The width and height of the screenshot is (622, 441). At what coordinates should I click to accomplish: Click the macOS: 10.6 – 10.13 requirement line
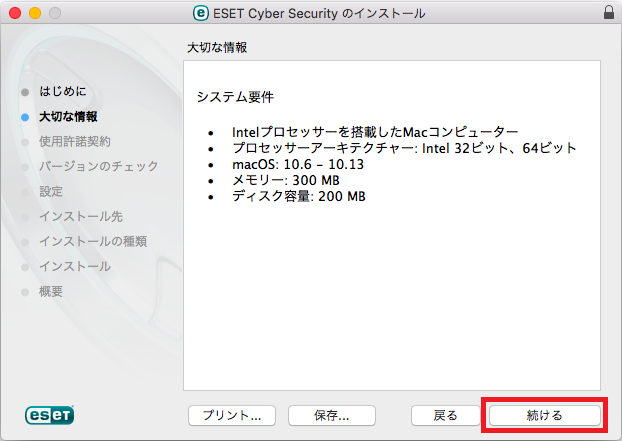(x=298, y=164)
